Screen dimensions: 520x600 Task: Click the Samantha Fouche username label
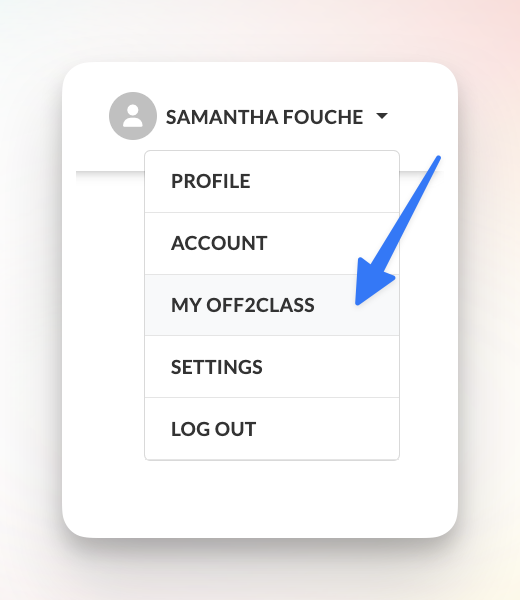point(264,117)
